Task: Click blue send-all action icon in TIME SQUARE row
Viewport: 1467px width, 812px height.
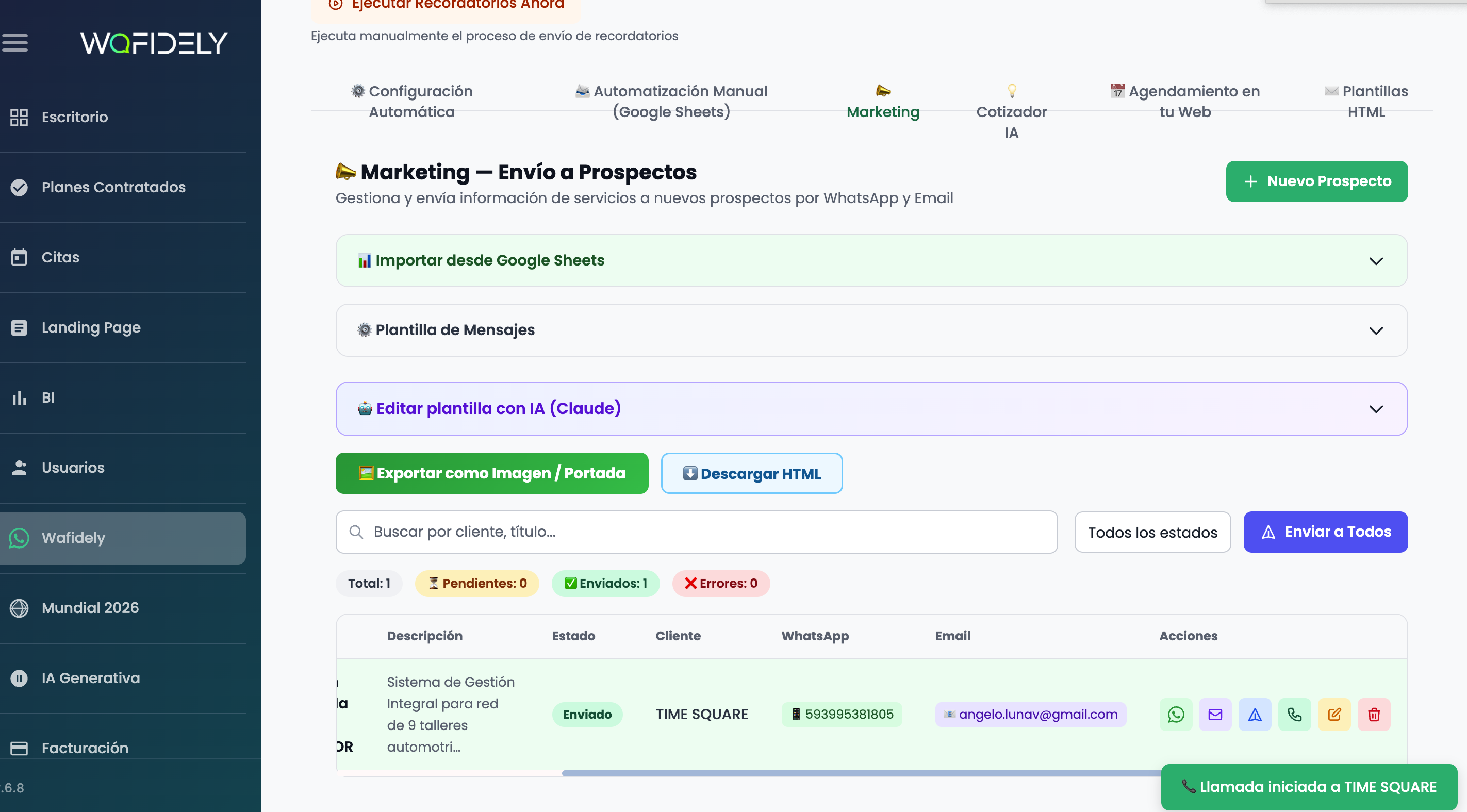Action: click(x=1255, y=715)
